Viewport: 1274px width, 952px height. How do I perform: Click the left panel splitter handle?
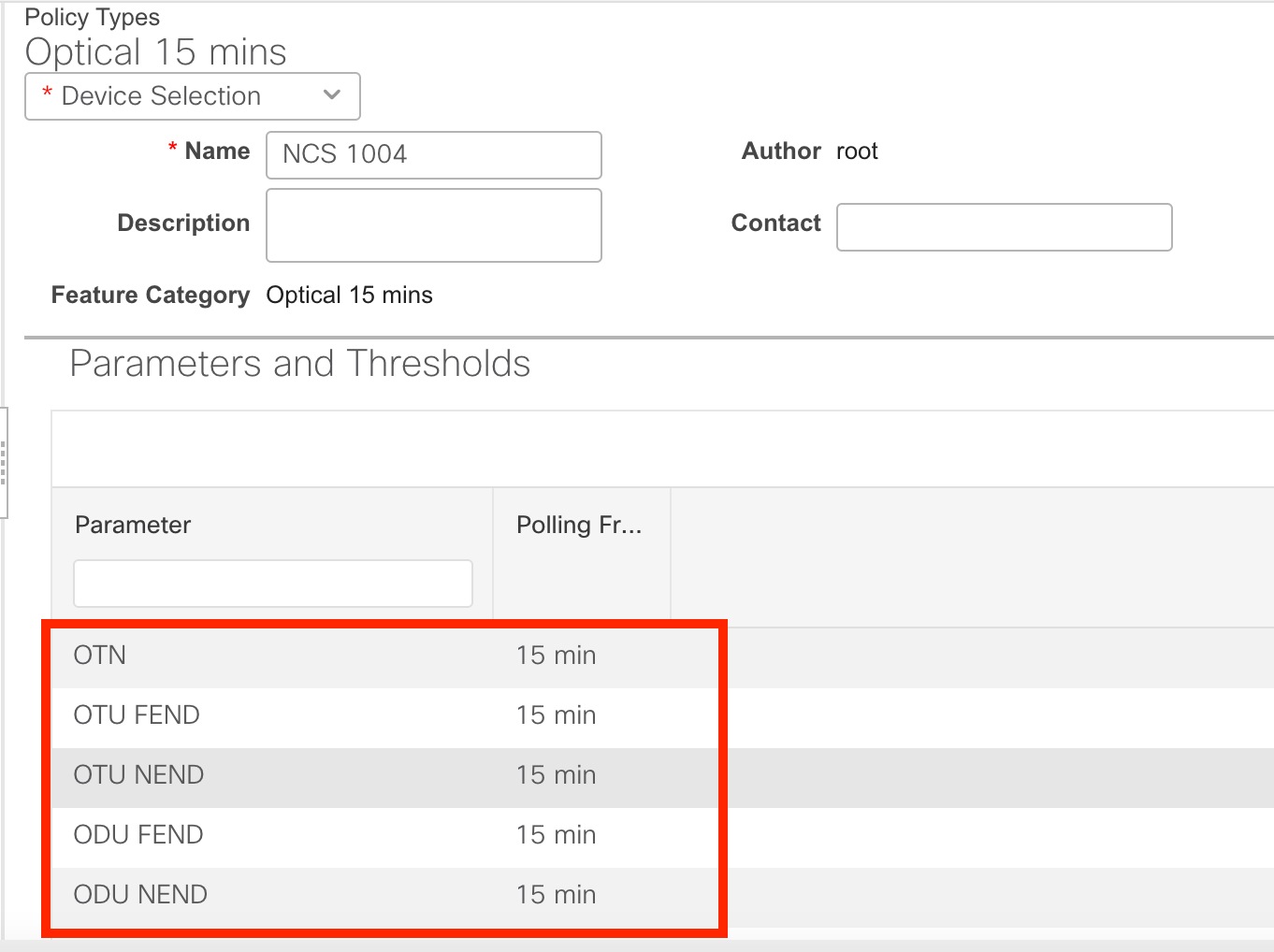point(4,462)
